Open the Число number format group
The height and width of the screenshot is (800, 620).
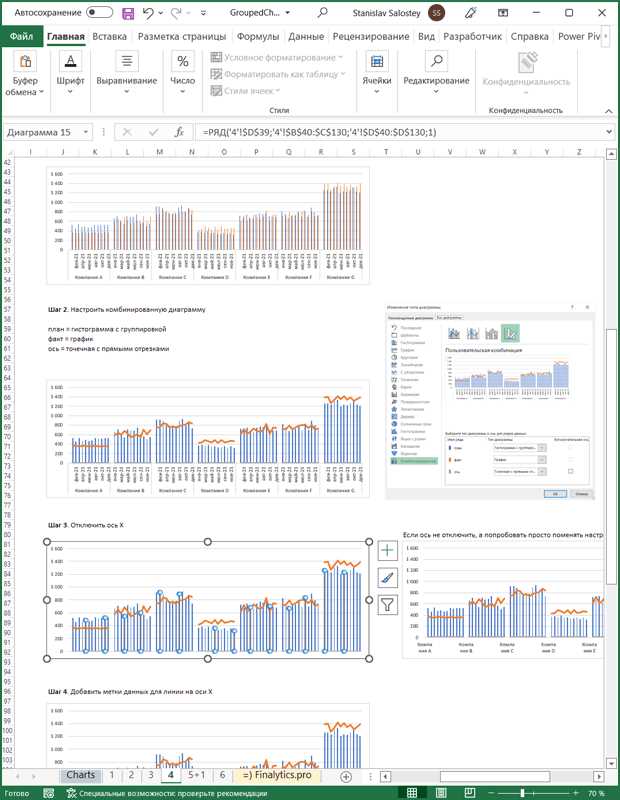[x=182, y=73]
